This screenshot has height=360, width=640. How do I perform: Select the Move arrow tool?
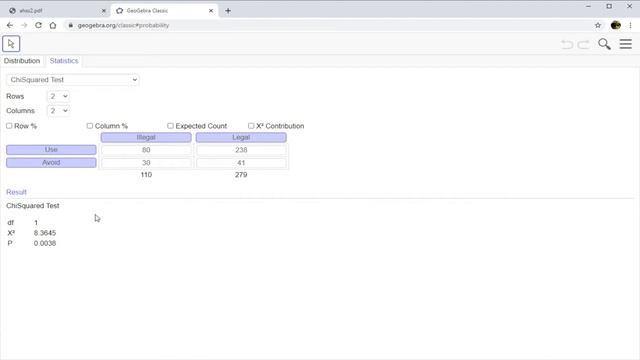[11, 44]
